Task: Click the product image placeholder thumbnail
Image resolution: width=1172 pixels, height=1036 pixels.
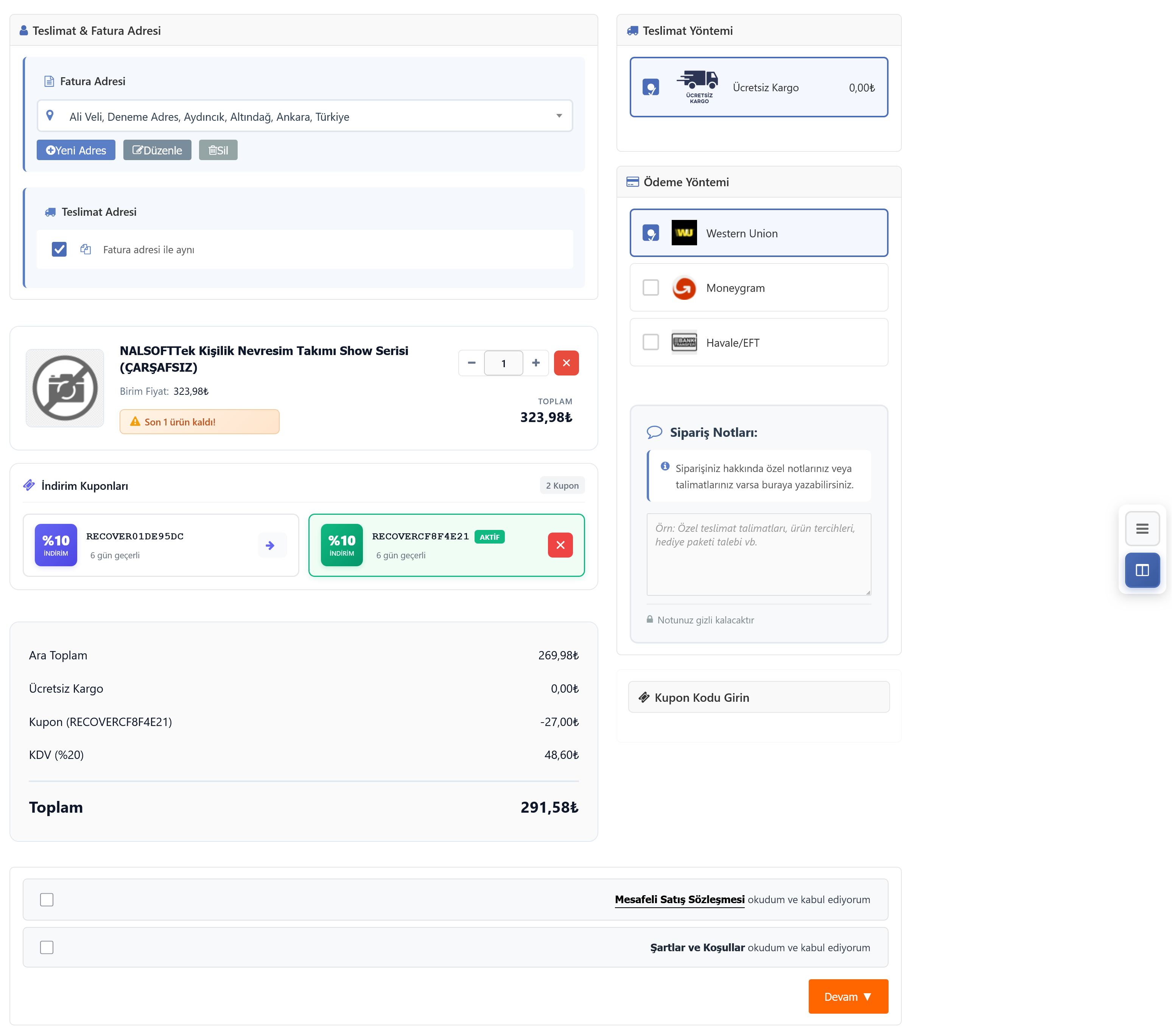Action: pos(65,388)
